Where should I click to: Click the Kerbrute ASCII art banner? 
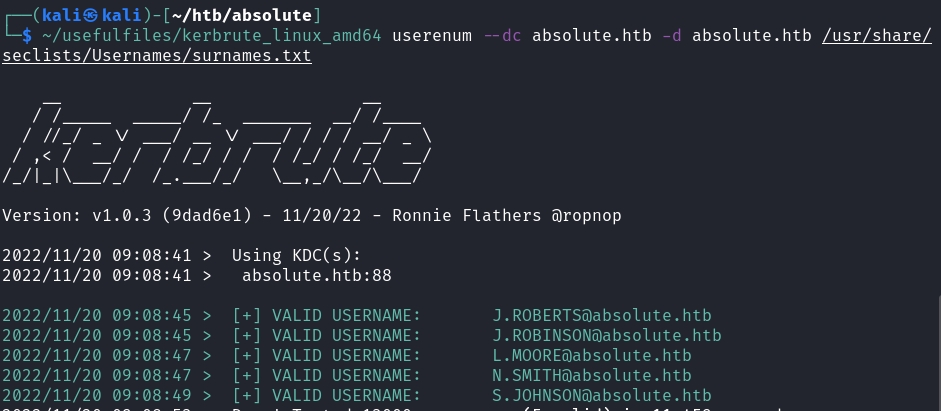(218, 140)
